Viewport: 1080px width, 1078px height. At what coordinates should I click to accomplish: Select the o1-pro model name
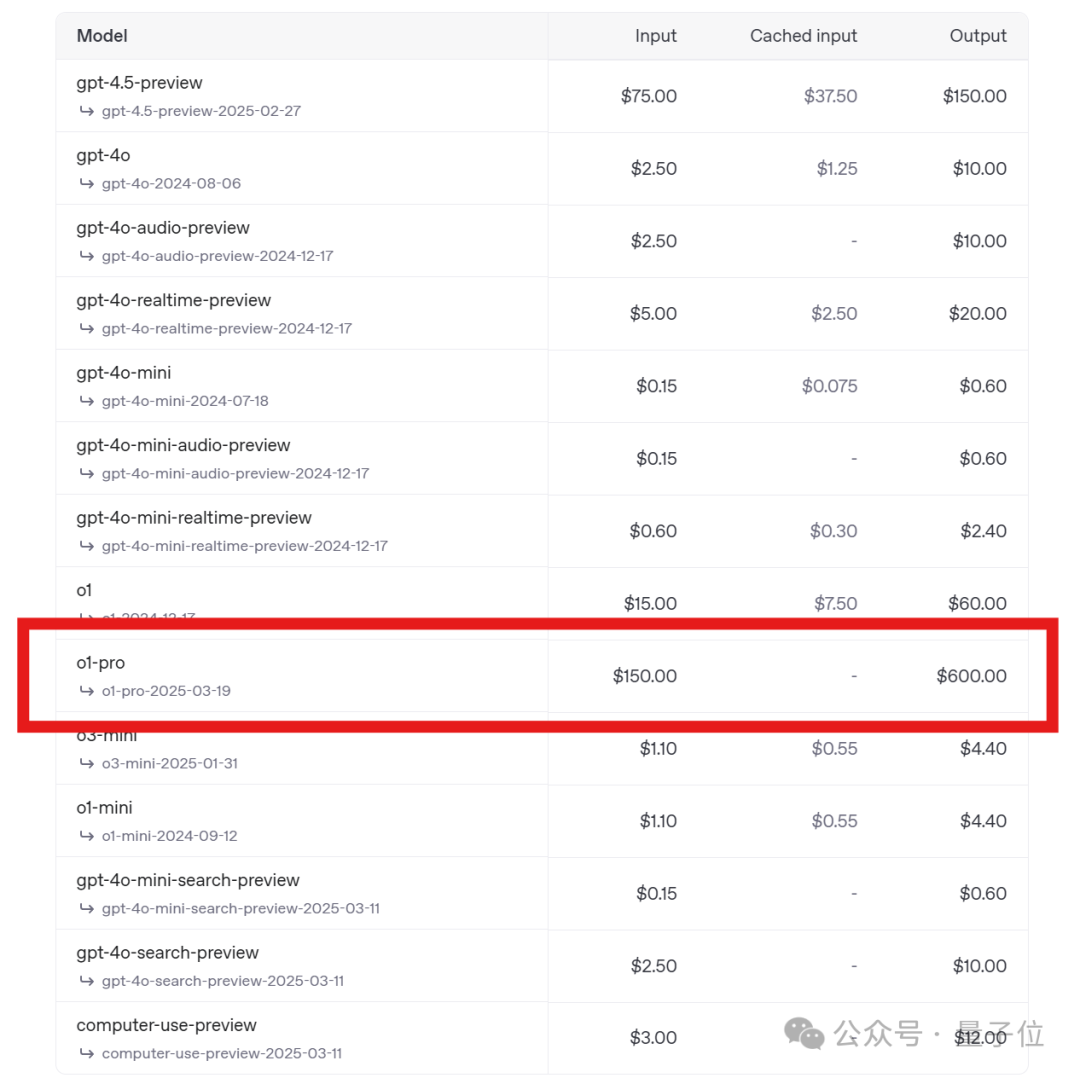(101, 663)
